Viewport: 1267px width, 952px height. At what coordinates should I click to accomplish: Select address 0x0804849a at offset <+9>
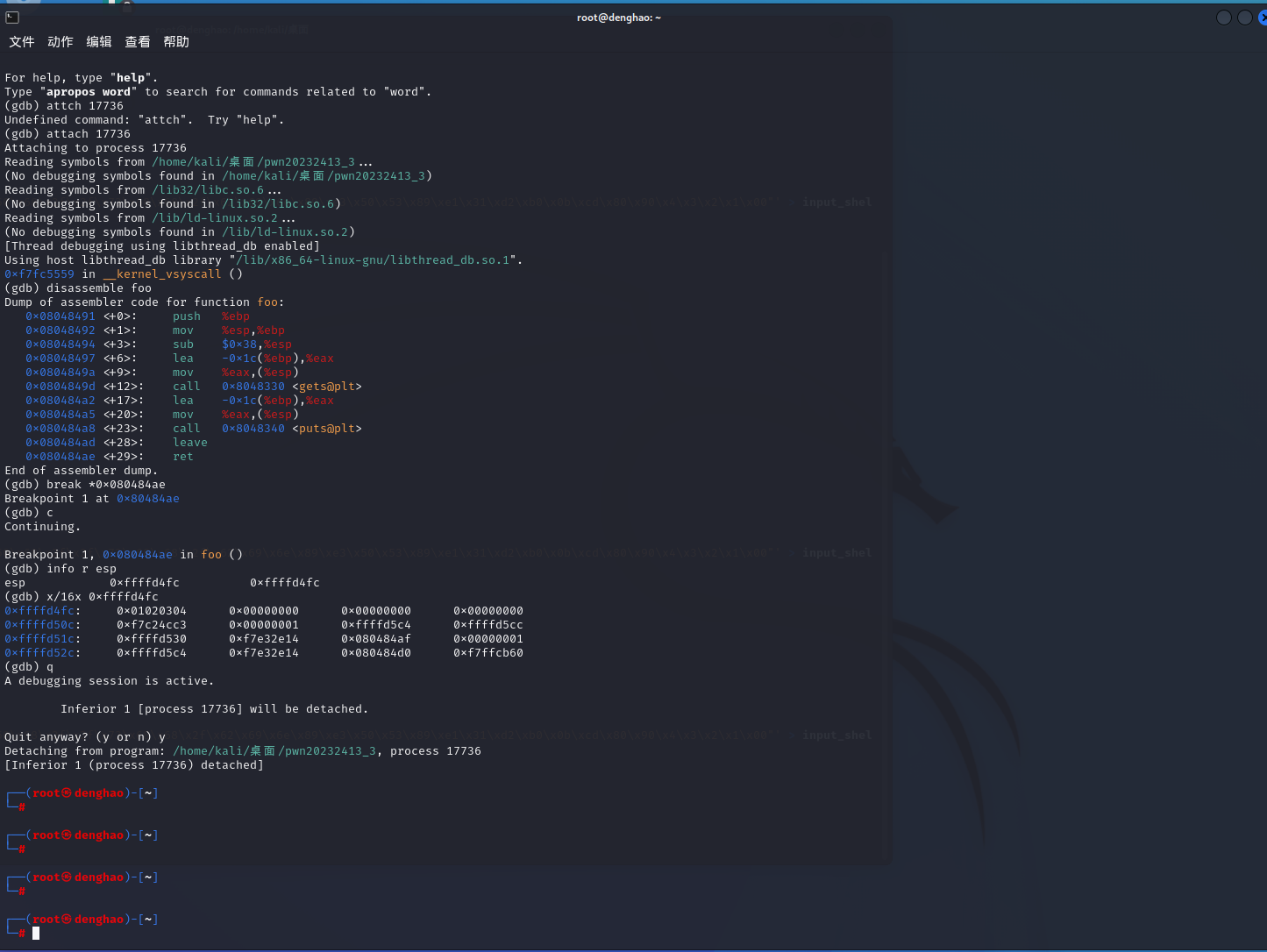[61, 373]
